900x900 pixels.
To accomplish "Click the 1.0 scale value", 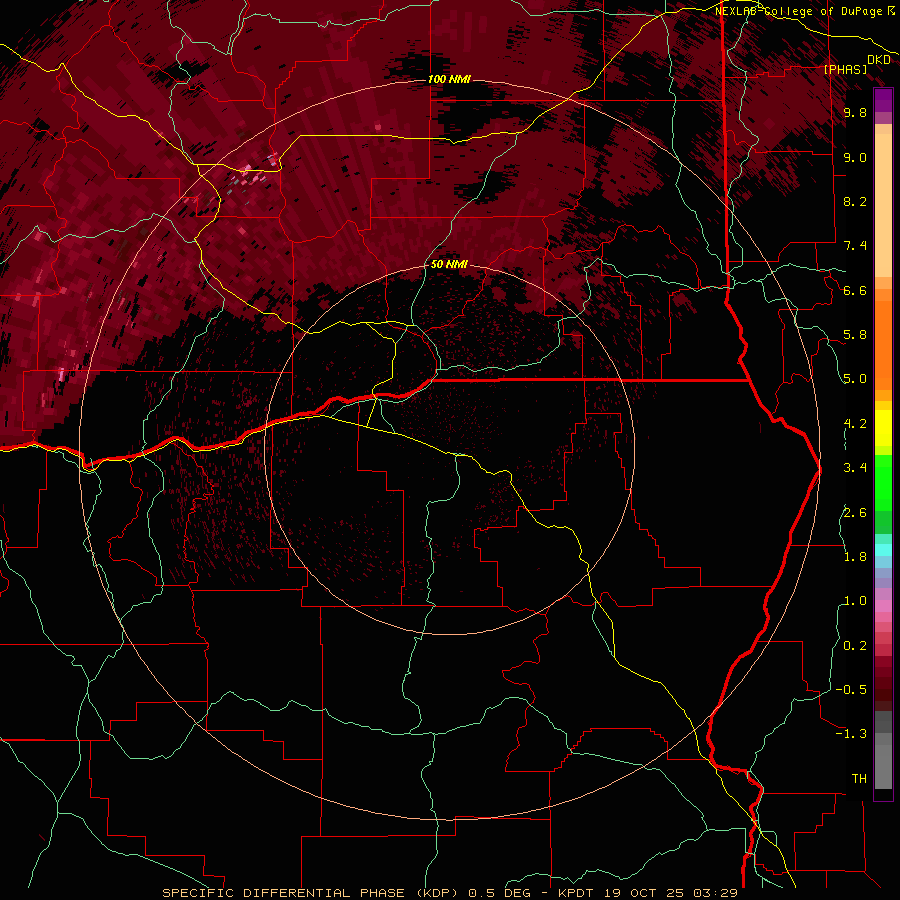I will click(x=855, y=601).
